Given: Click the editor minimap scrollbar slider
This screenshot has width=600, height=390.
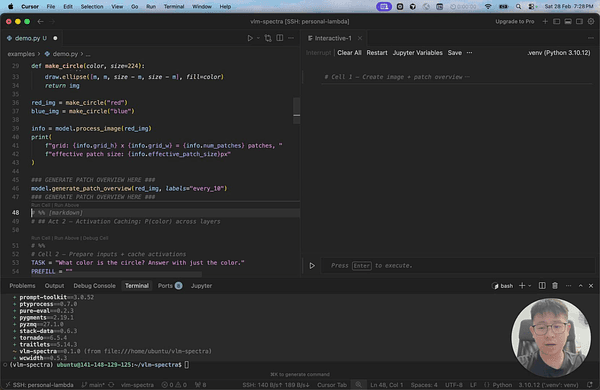Looking at the screenshot, I should pos(297,111).
